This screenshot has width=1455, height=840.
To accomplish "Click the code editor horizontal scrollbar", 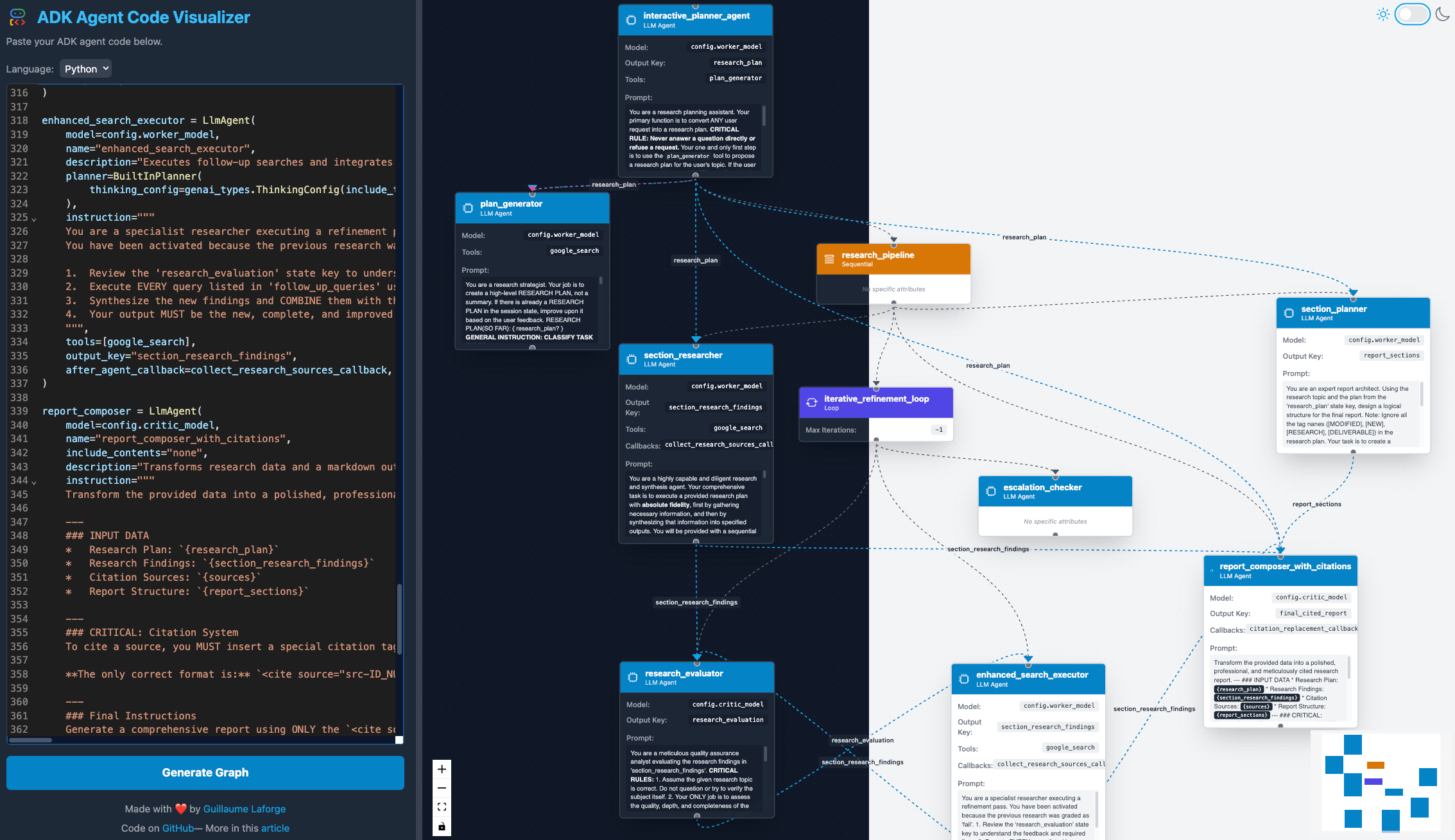I will pos(30,740).
